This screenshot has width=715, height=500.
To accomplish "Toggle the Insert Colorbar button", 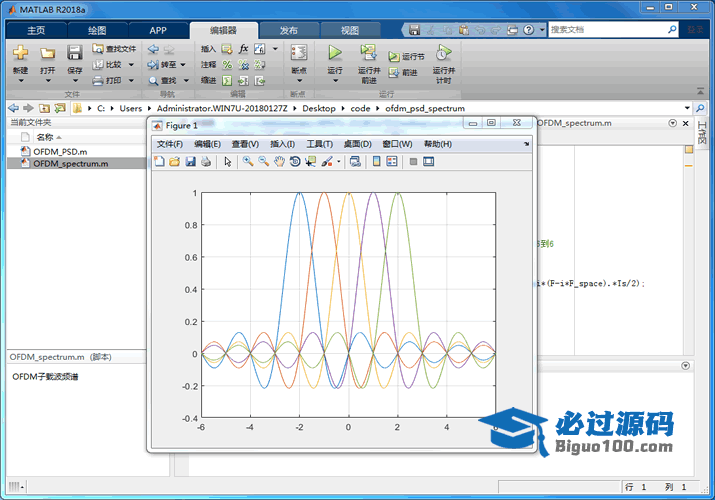I will coord(376,161).
